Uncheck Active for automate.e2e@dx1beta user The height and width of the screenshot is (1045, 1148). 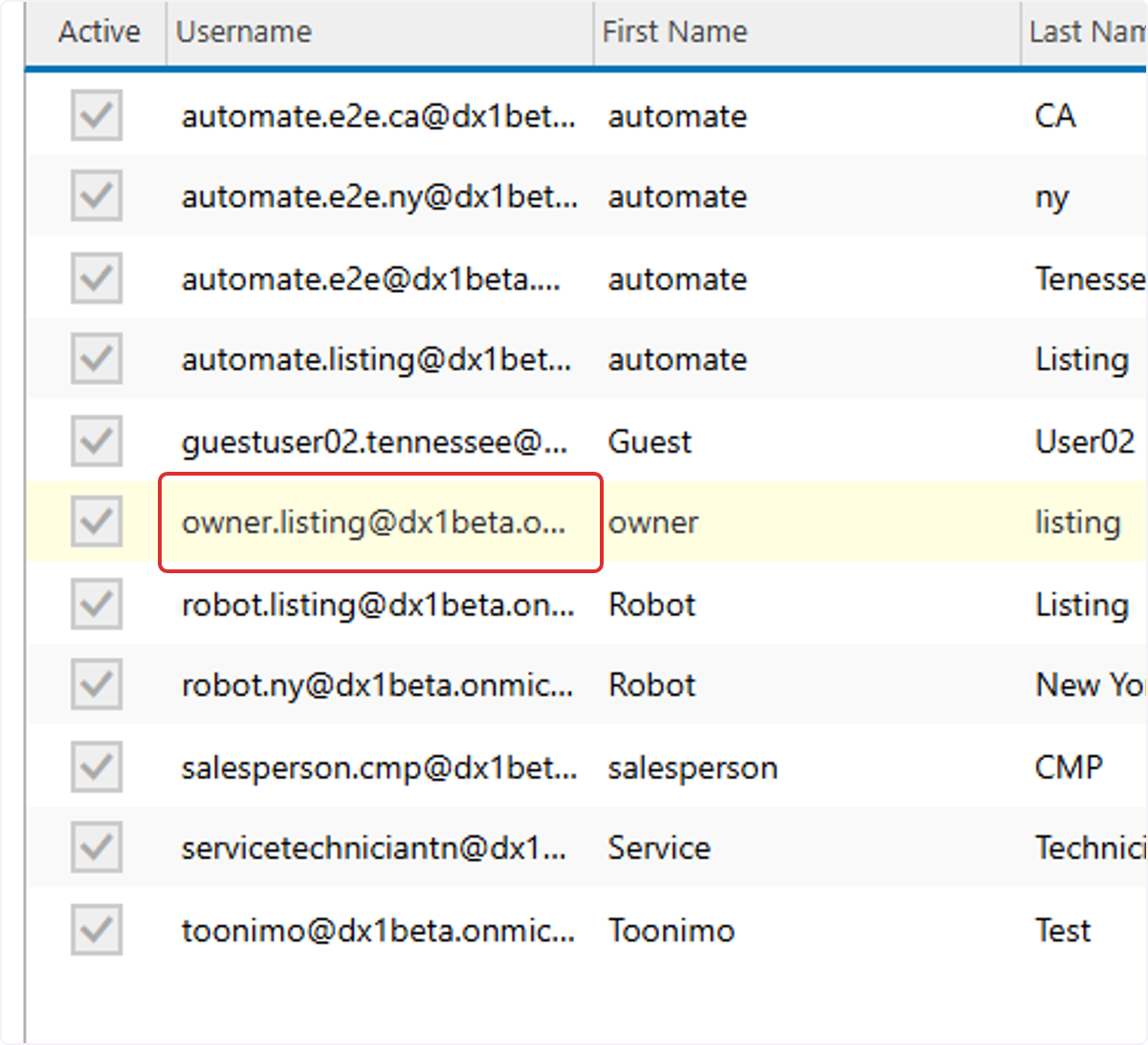[x=97, y=278]
